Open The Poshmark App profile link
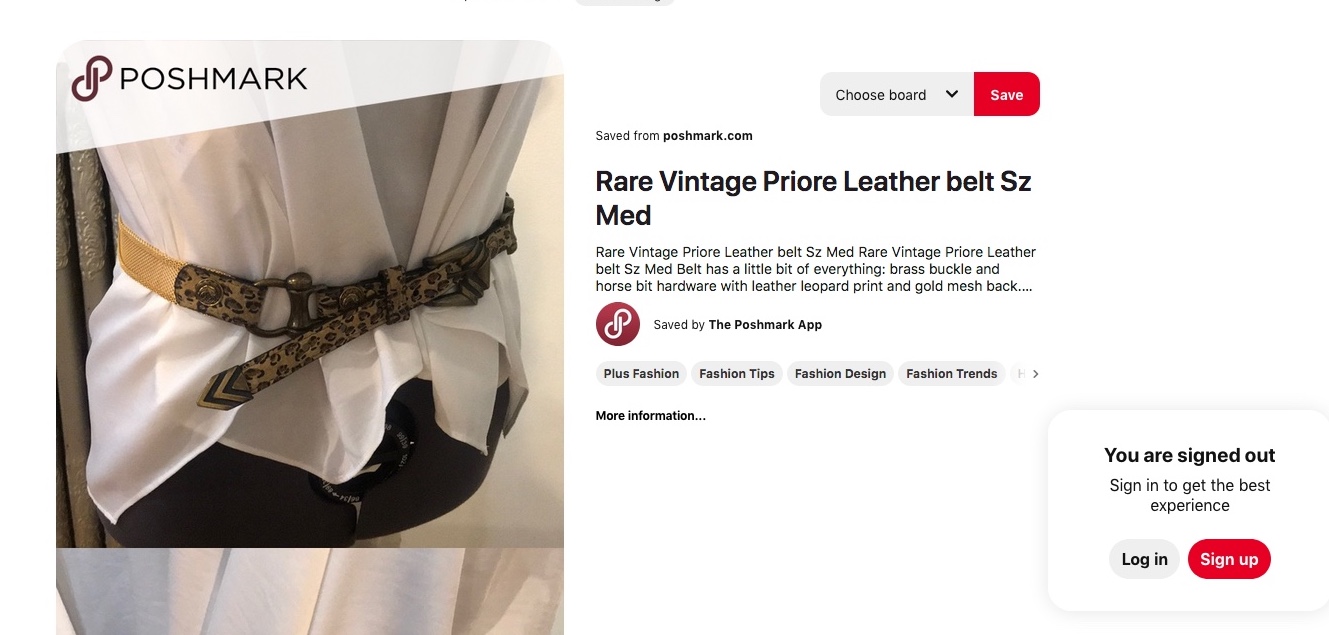 (765, 325)
